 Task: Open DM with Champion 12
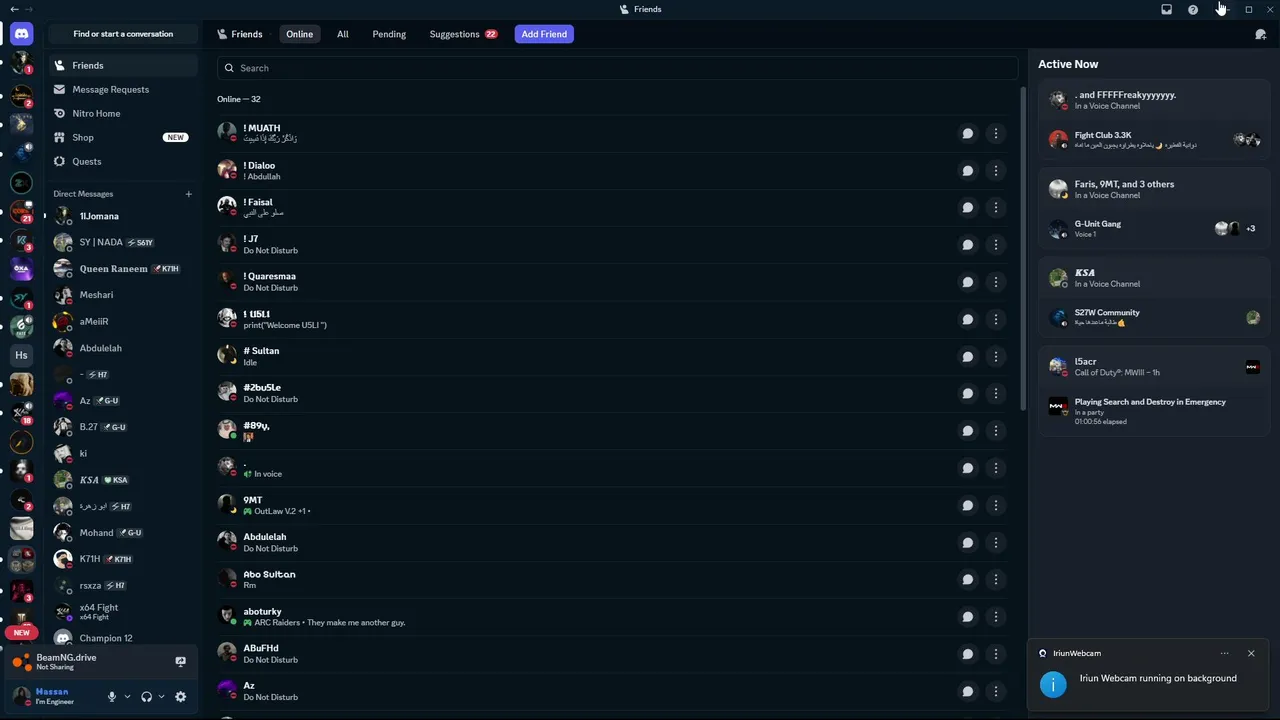(x=123, y=638)
